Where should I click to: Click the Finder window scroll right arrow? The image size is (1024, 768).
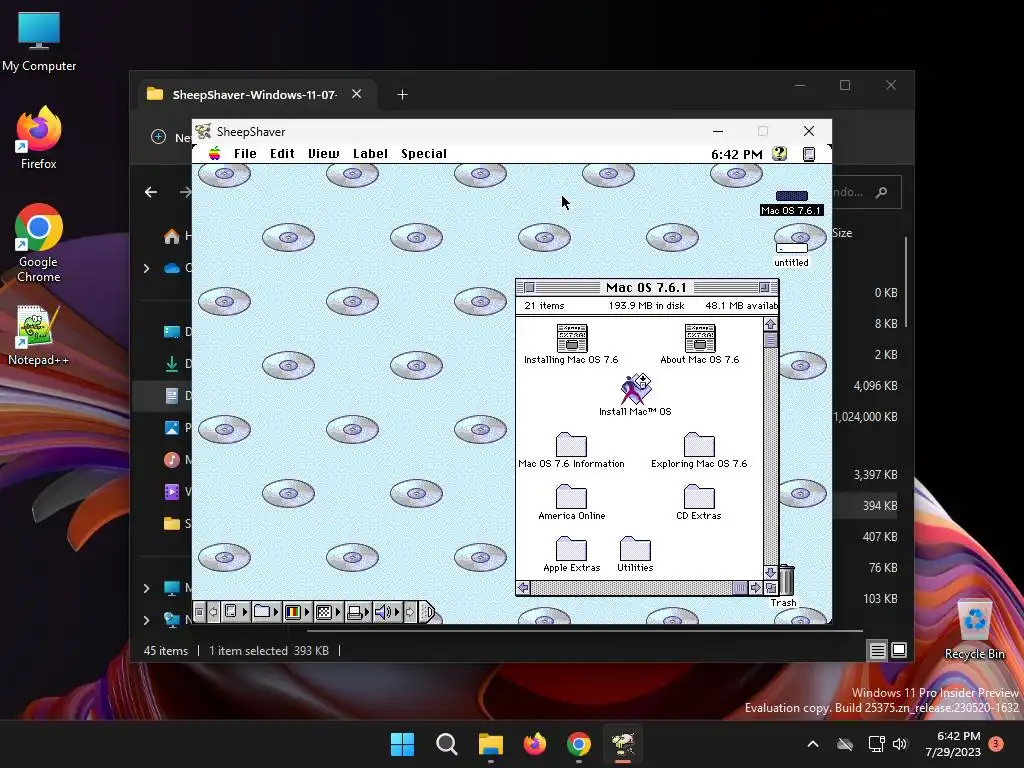[x=756, y=588]
